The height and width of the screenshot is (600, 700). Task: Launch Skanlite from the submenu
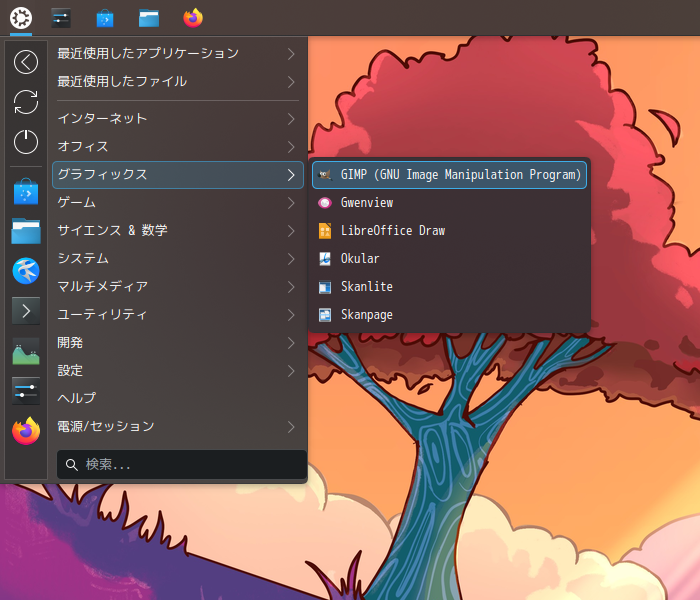tap(449, 287)
